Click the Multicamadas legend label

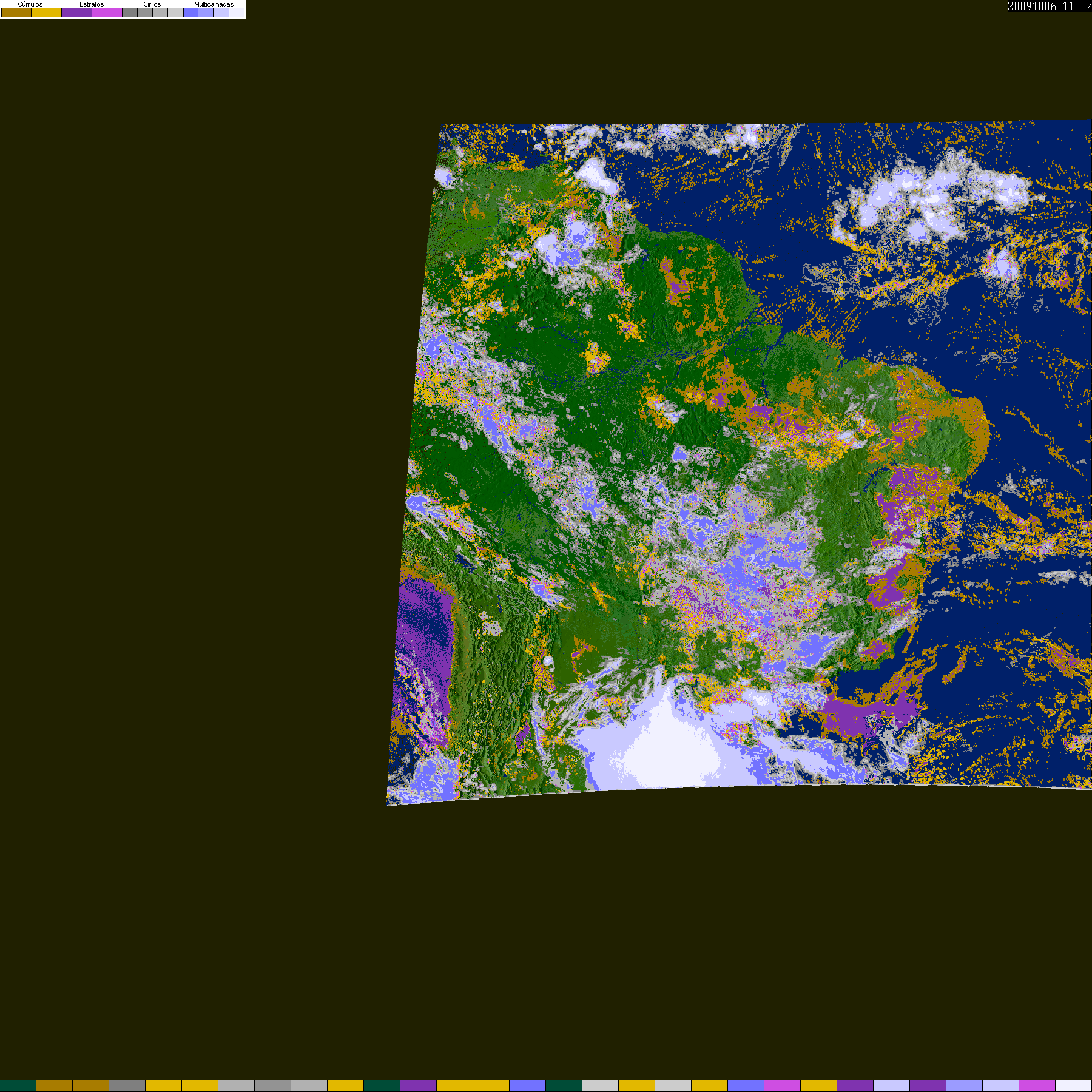click(x=214, y=4)
